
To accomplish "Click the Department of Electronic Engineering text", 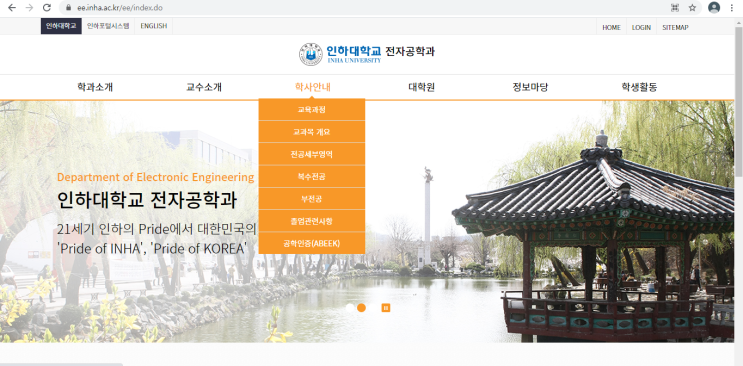I will [155, 177].
